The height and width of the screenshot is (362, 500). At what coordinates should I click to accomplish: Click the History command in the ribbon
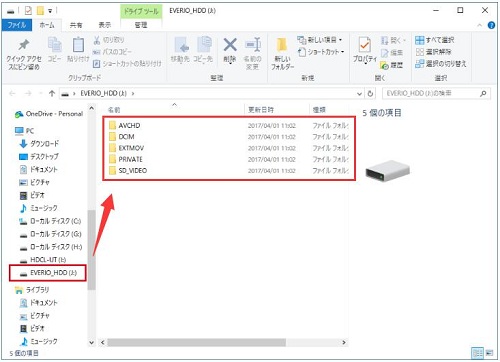(x=392, y=65)
